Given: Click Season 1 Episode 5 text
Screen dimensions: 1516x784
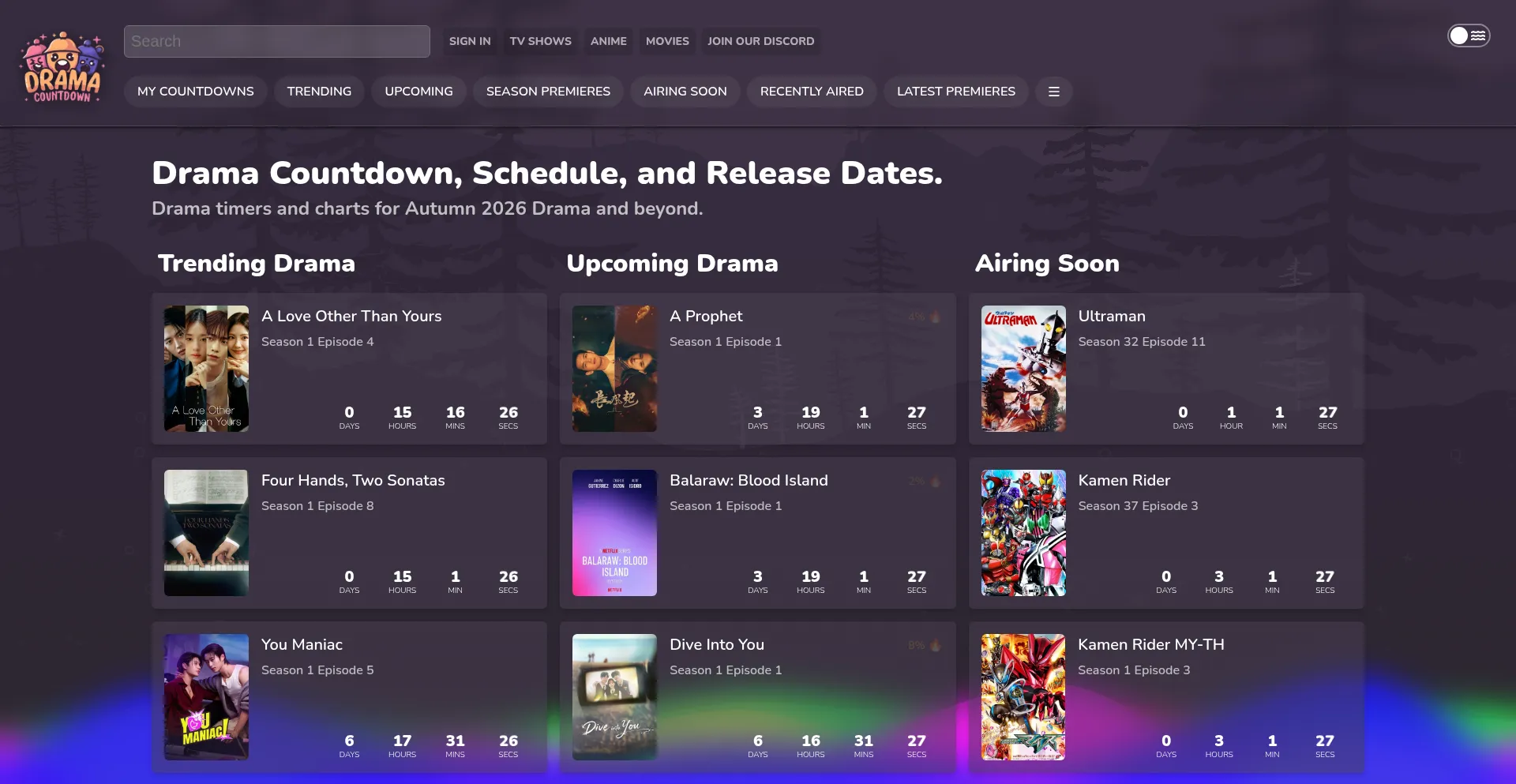Looking at the screenshot, I should point(317,670).
